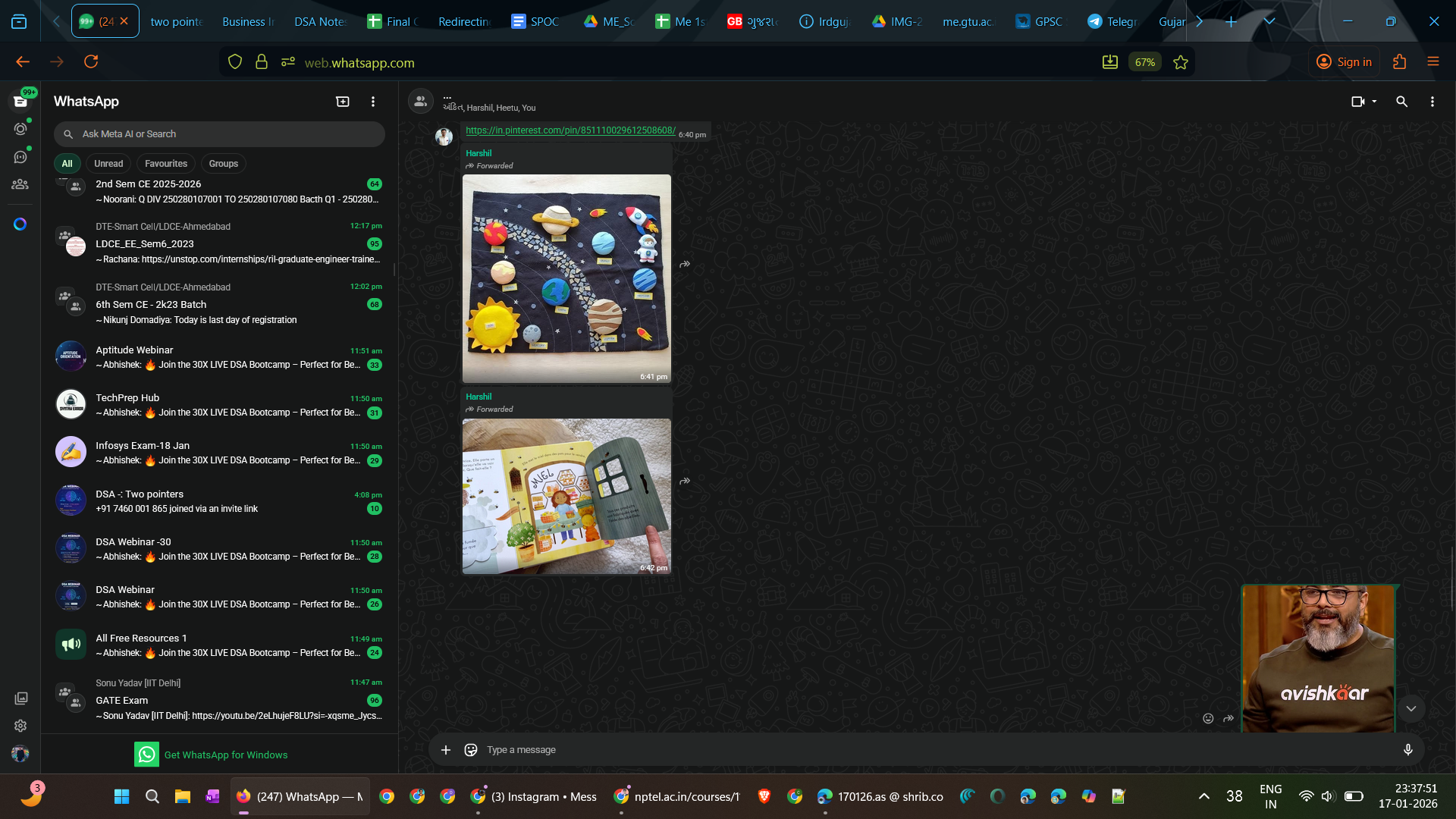
Task: Expand the video call dropdown arrow
Action: [1374, 102]
